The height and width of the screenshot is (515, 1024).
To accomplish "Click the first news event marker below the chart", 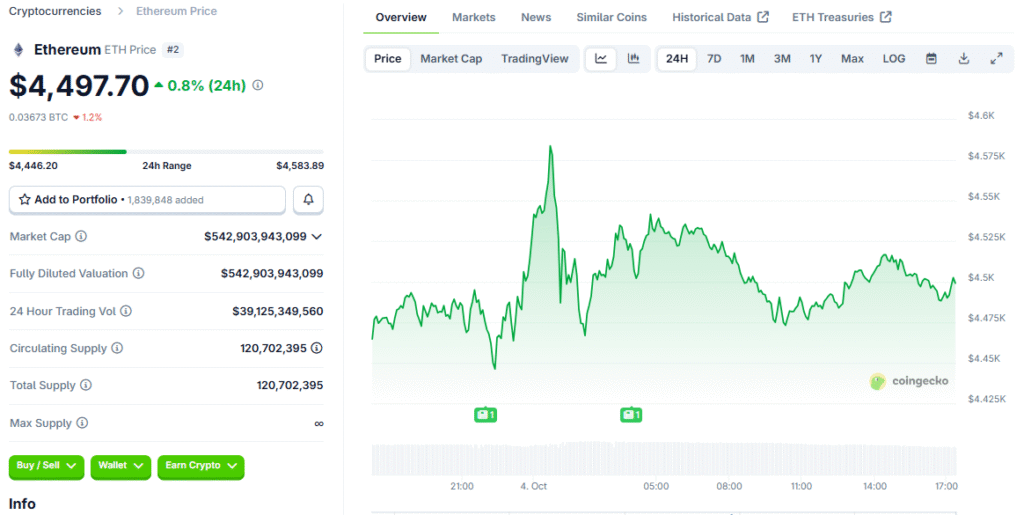I will click(x=485, y=414).
